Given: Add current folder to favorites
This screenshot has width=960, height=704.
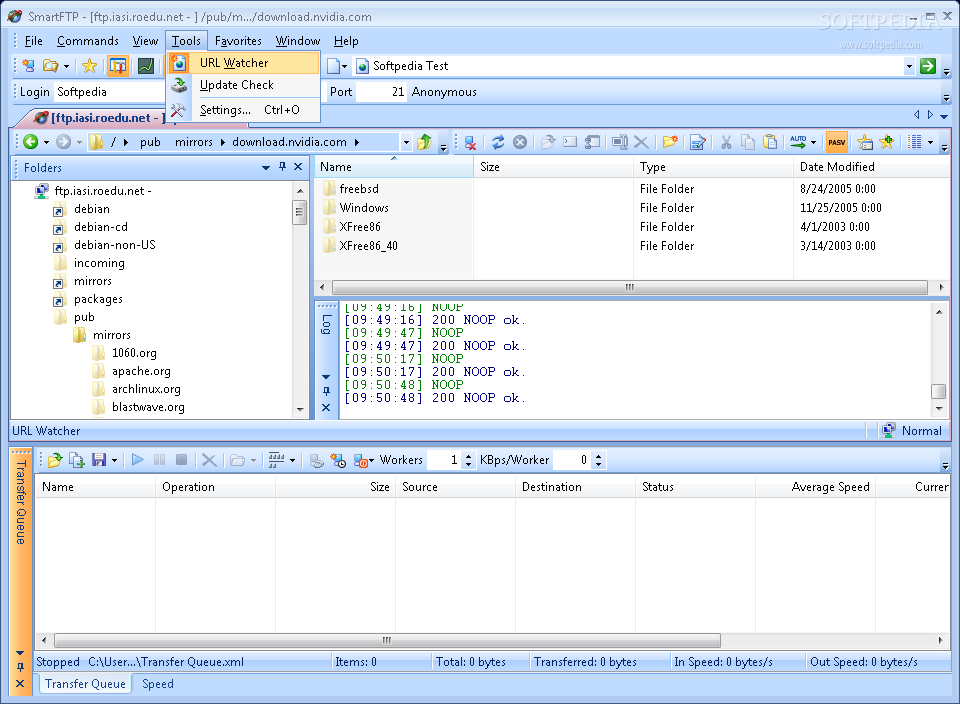Looking at the screenshot, I should click(x=887, y=142).
